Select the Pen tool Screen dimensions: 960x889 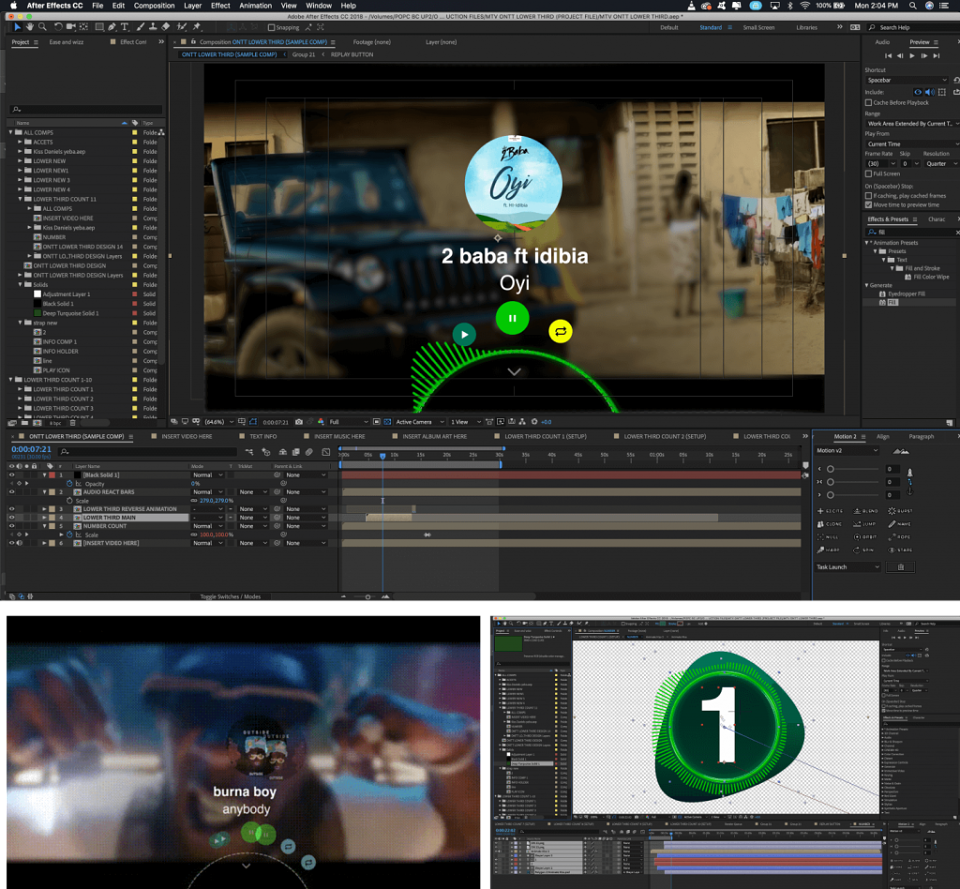point(111,27)
